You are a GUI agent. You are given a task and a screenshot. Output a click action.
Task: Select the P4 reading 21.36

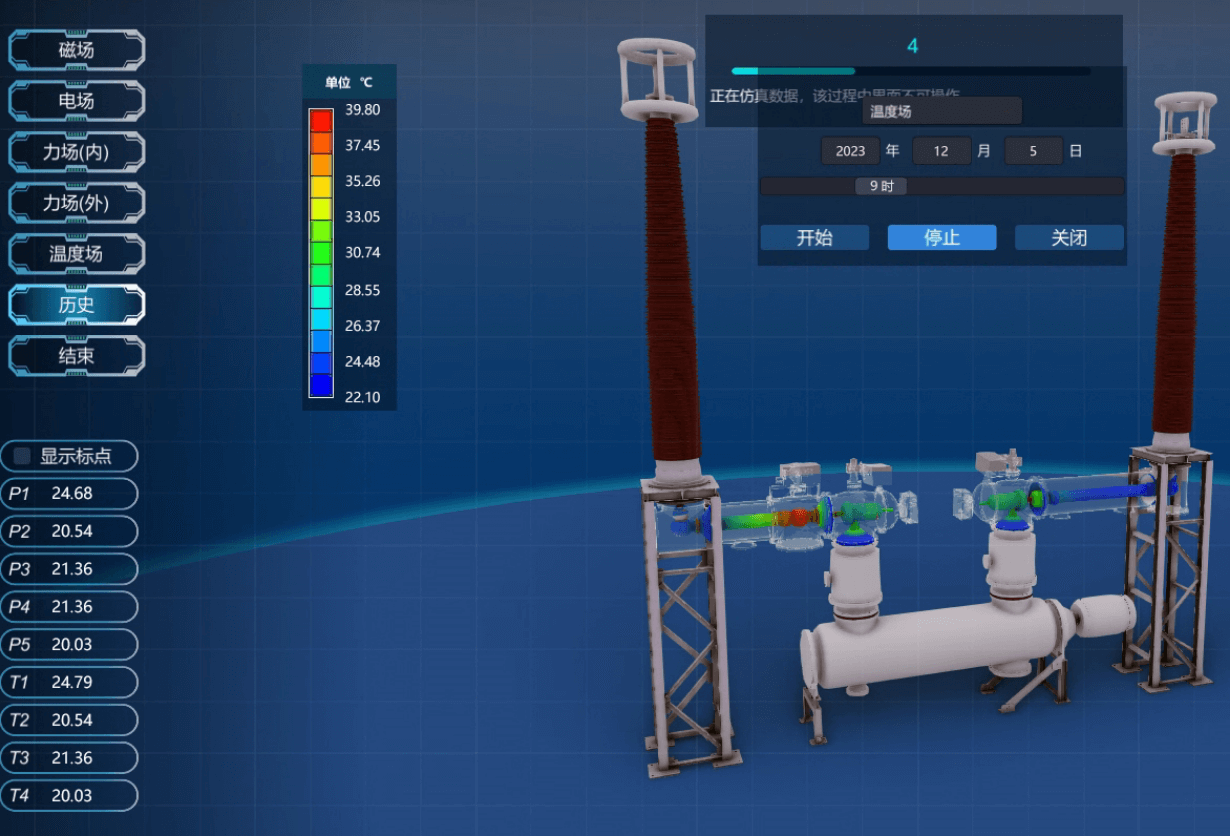[69, 607]
